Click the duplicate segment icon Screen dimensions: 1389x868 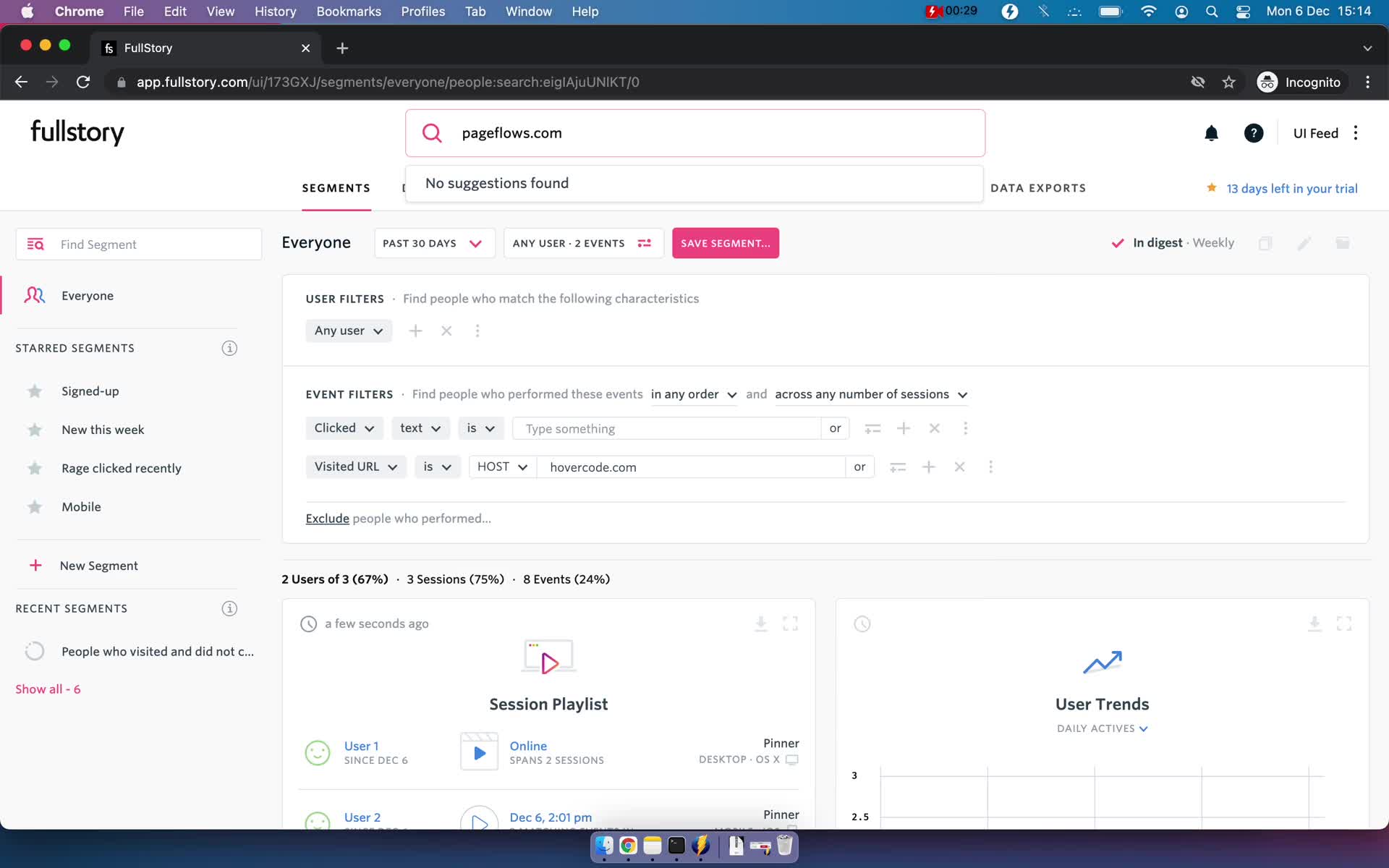1265,243
